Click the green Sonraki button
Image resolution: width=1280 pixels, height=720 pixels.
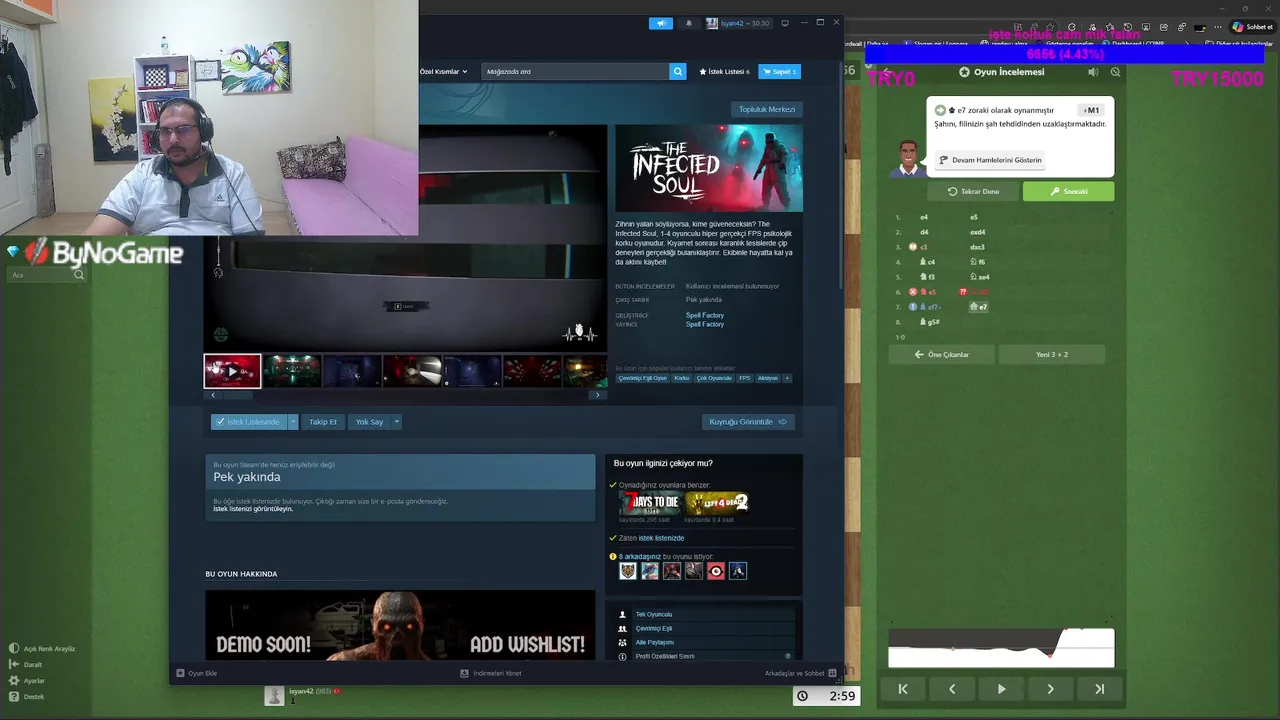pyautogui.click(x=1068, y=191)
